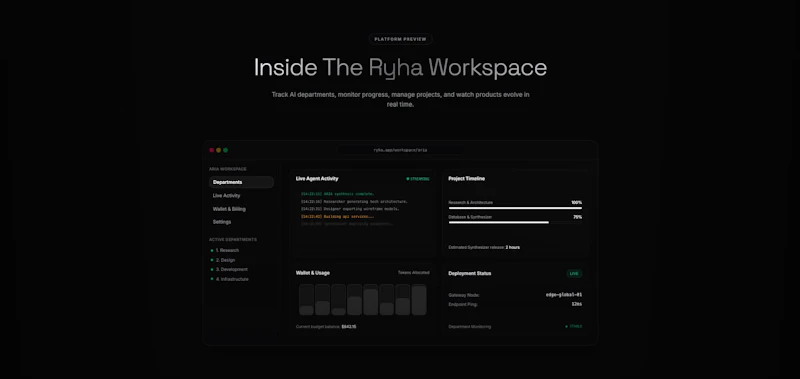
Task: Click the Endpoint Ping label
Action: (x=463, y=305)
